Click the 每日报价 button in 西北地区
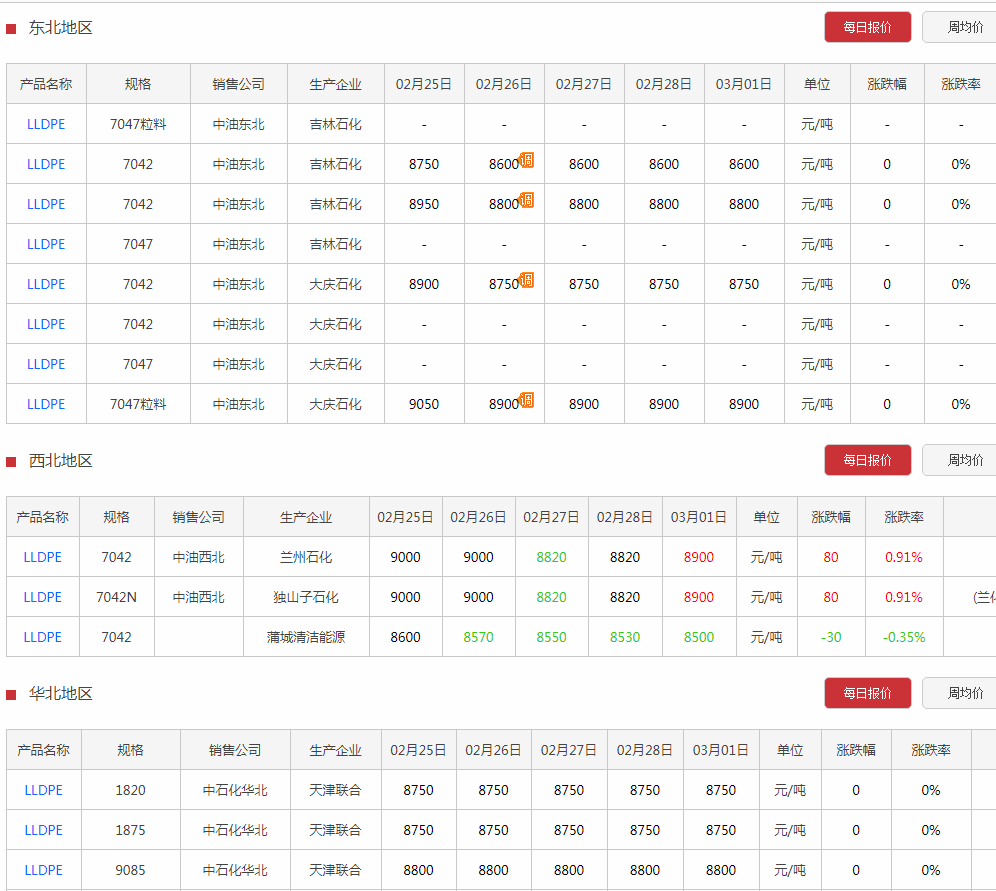 [x=868, y=460]
